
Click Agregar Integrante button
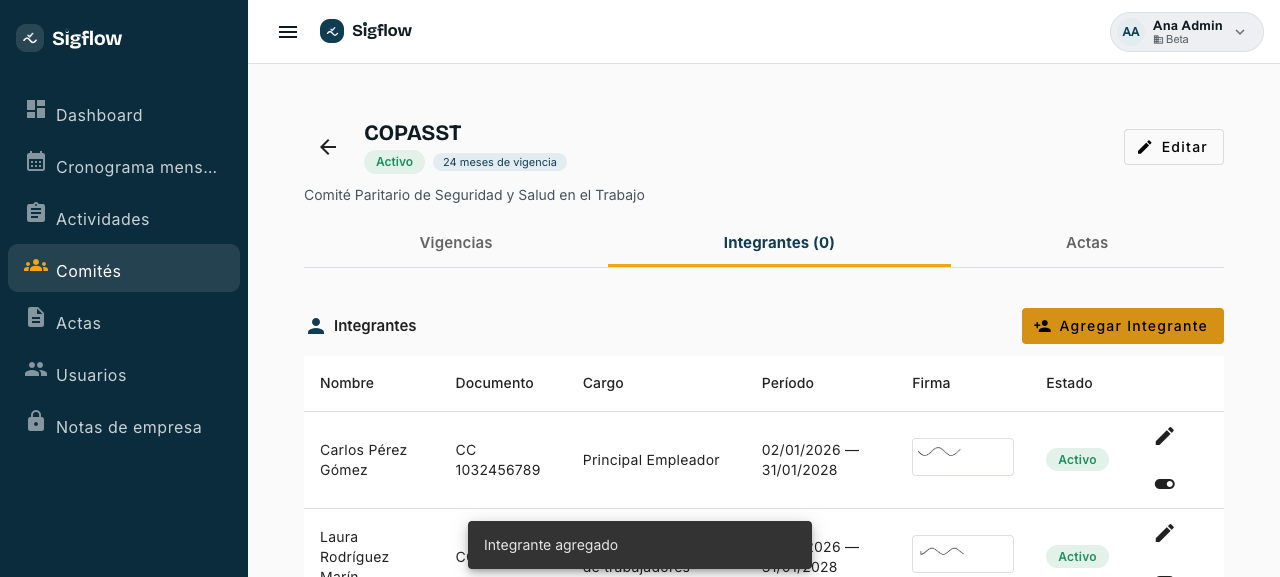click(1123, 326)
